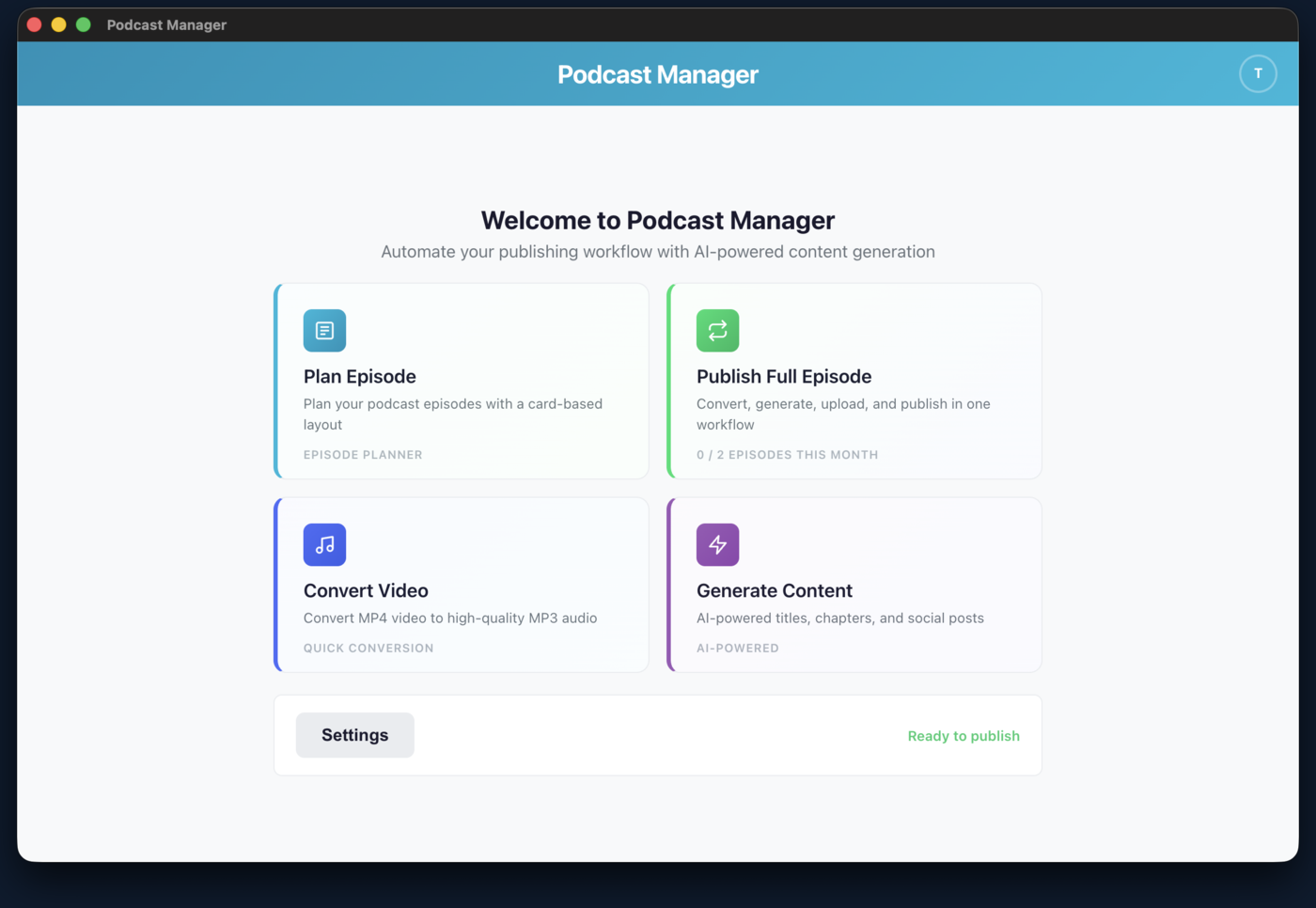Start the Publish Full Episode workflow
Screen dimensions: 1316x908
click(x=854, y=382)
